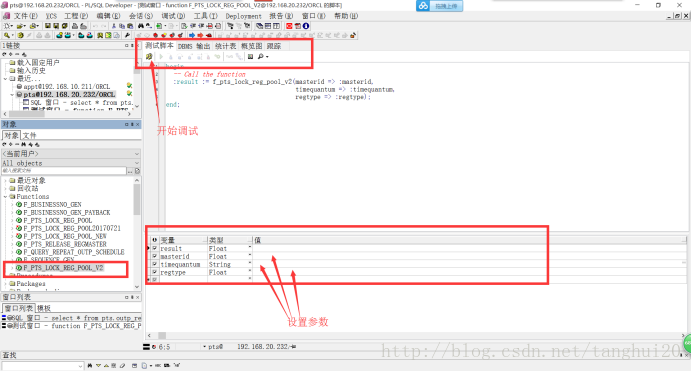Click the object search input field
692x371 pixels.
(x=64, y=171)
